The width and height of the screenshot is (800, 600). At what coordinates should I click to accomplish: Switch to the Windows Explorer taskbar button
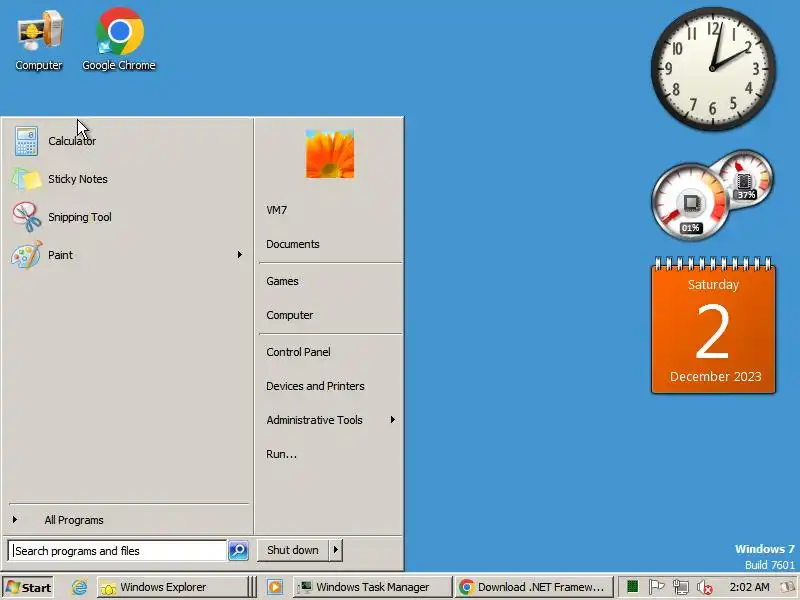pyautogui.click(x=171, y=587)
